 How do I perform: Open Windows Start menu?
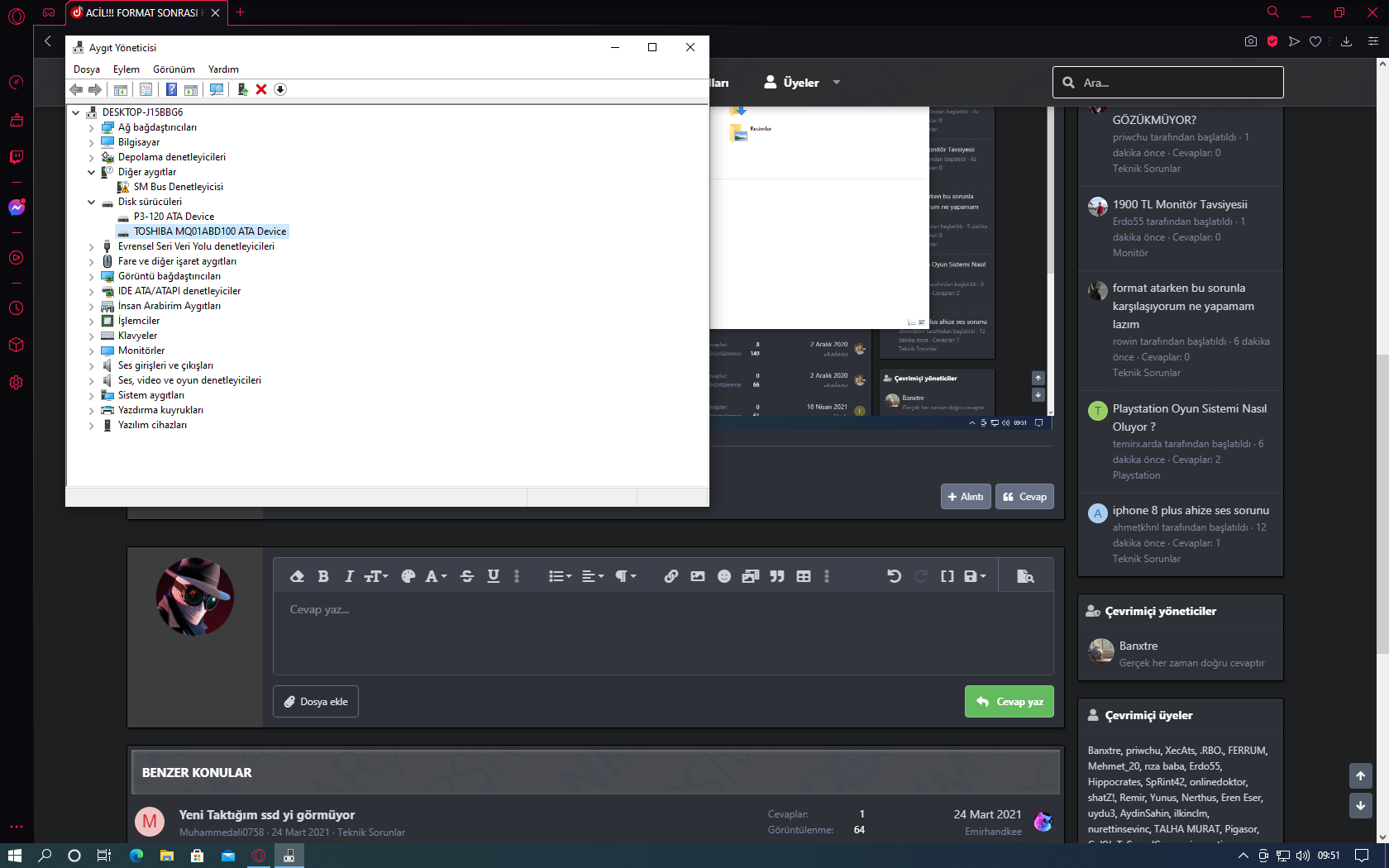coord(14,856)
